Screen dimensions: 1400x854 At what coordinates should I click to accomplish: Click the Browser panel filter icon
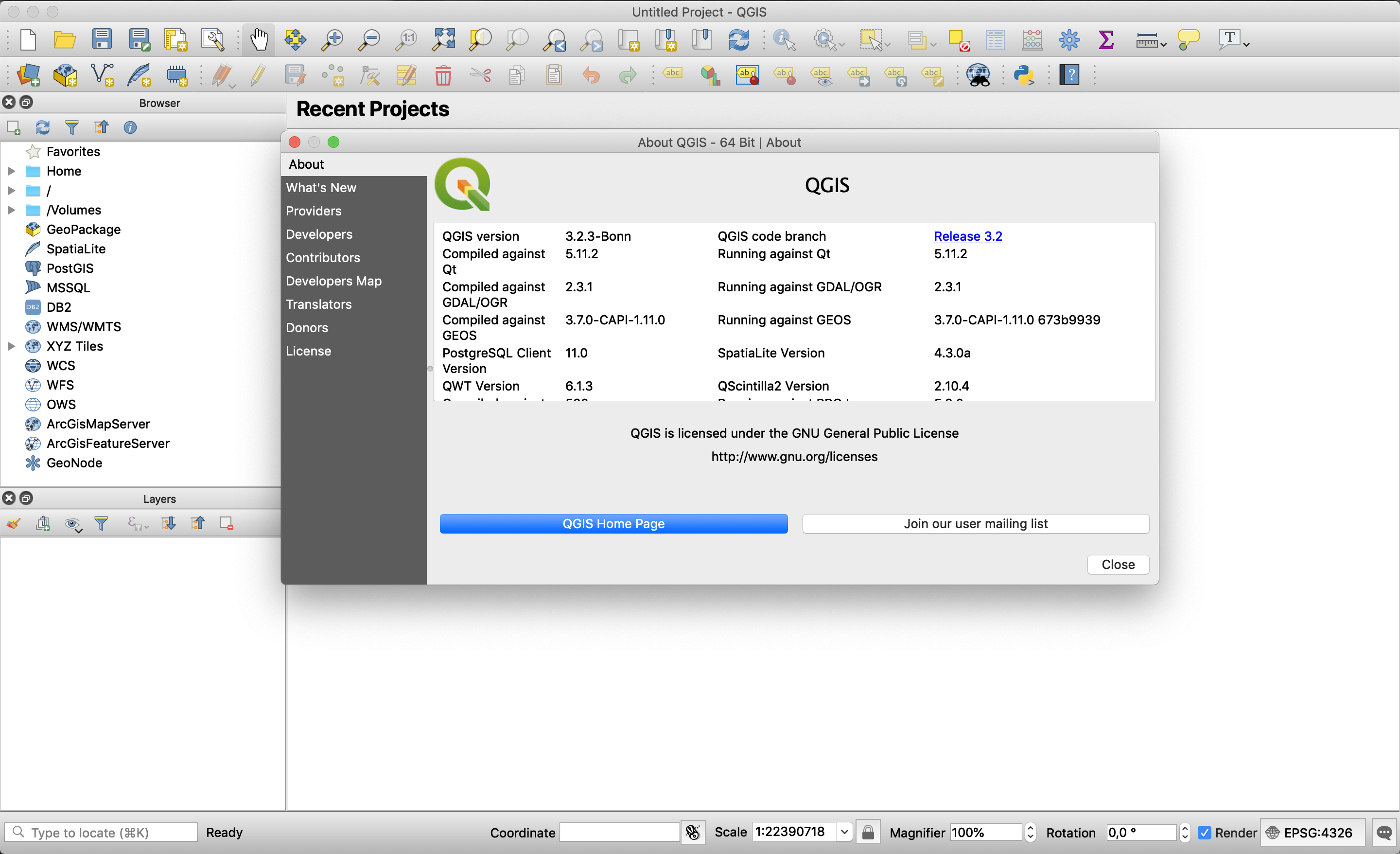click(x=71, y=127)
